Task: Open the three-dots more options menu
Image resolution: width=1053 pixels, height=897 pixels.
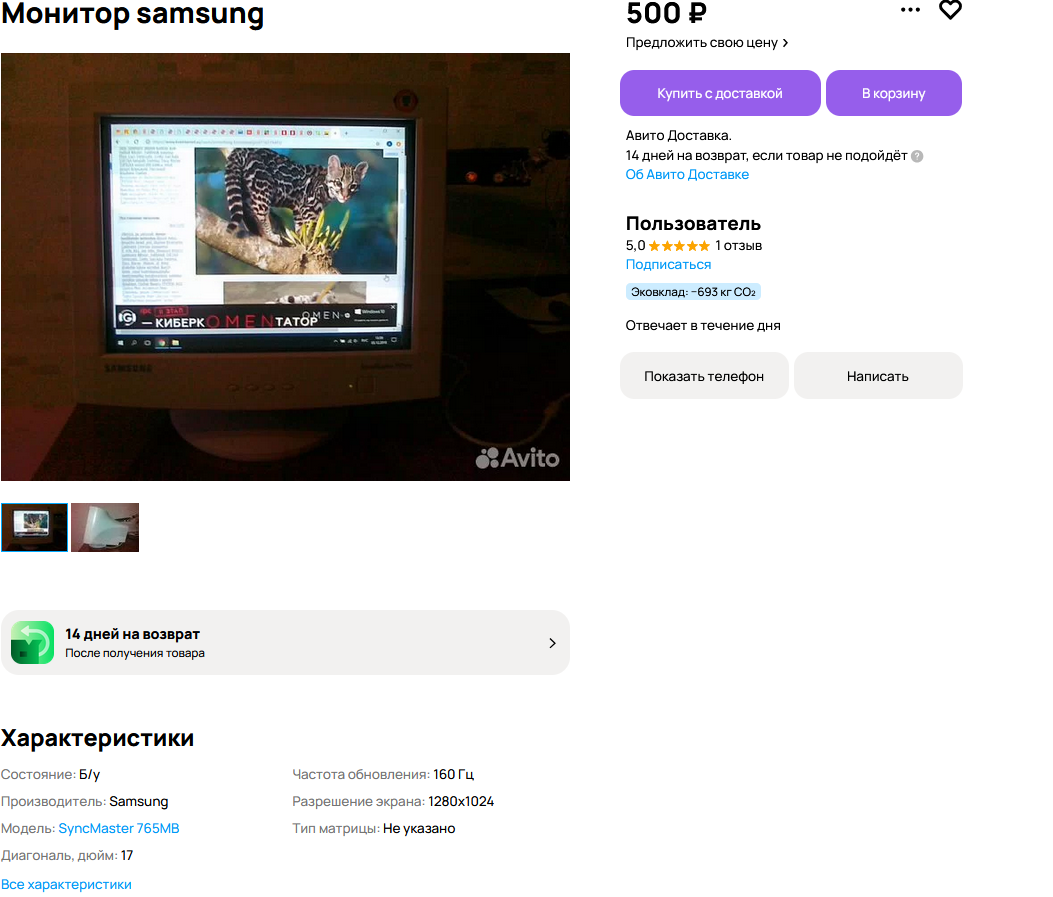Action: (910, 10)
